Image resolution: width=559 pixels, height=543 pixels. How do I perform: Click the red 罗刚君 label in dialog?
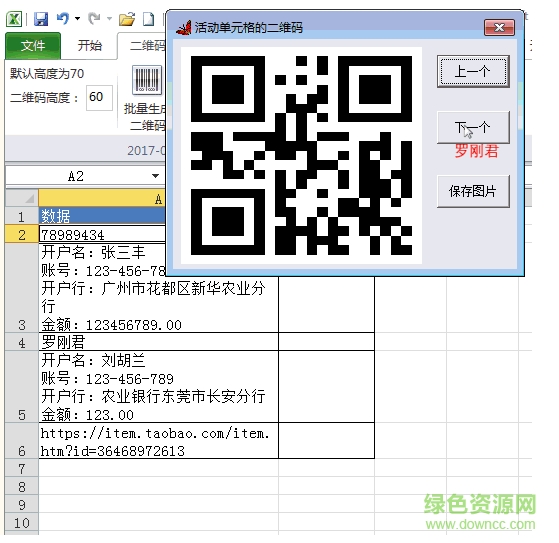476,151
